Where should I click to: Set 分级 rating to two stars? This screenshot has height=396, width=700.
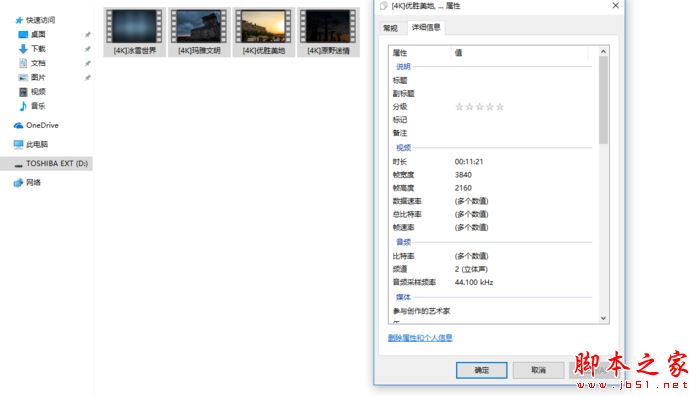tap(469, 107)
